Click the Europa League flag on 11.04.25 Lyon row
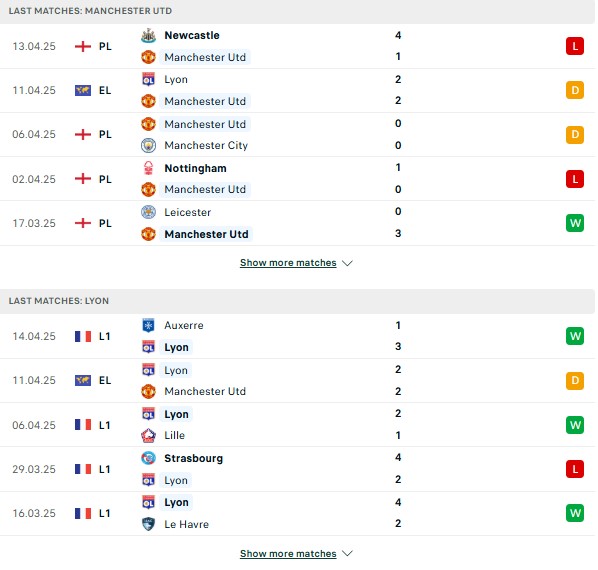 pos(83,380)
